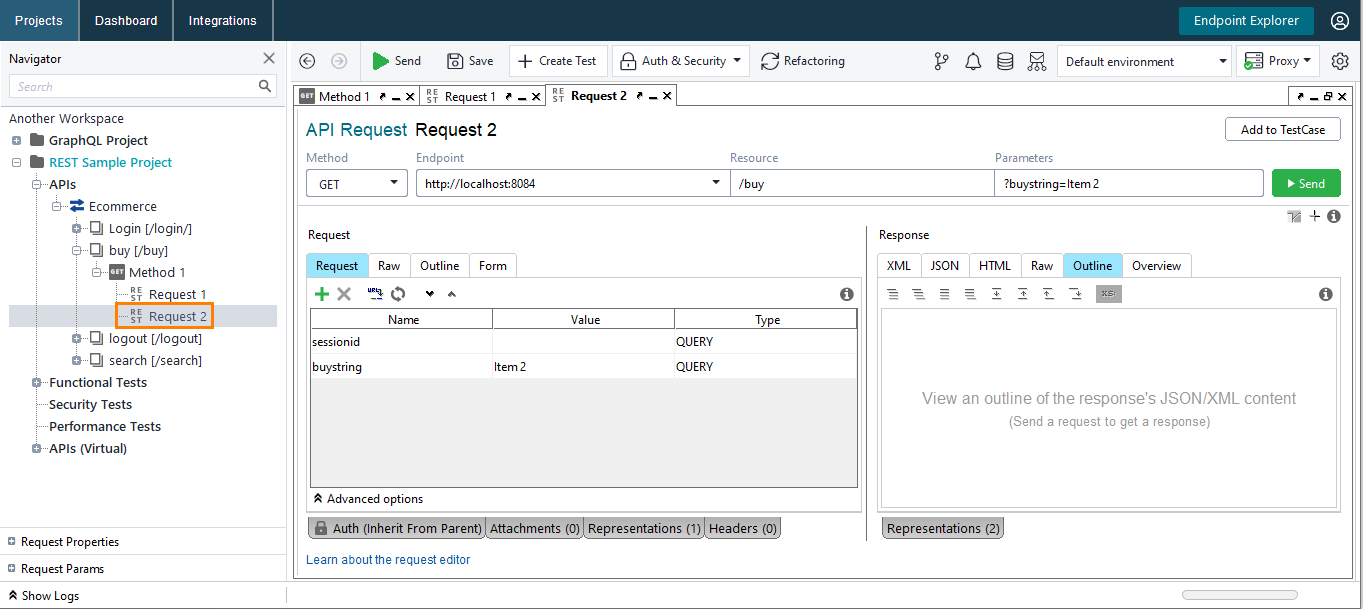Click the green Send button

tap(1306, 183)
